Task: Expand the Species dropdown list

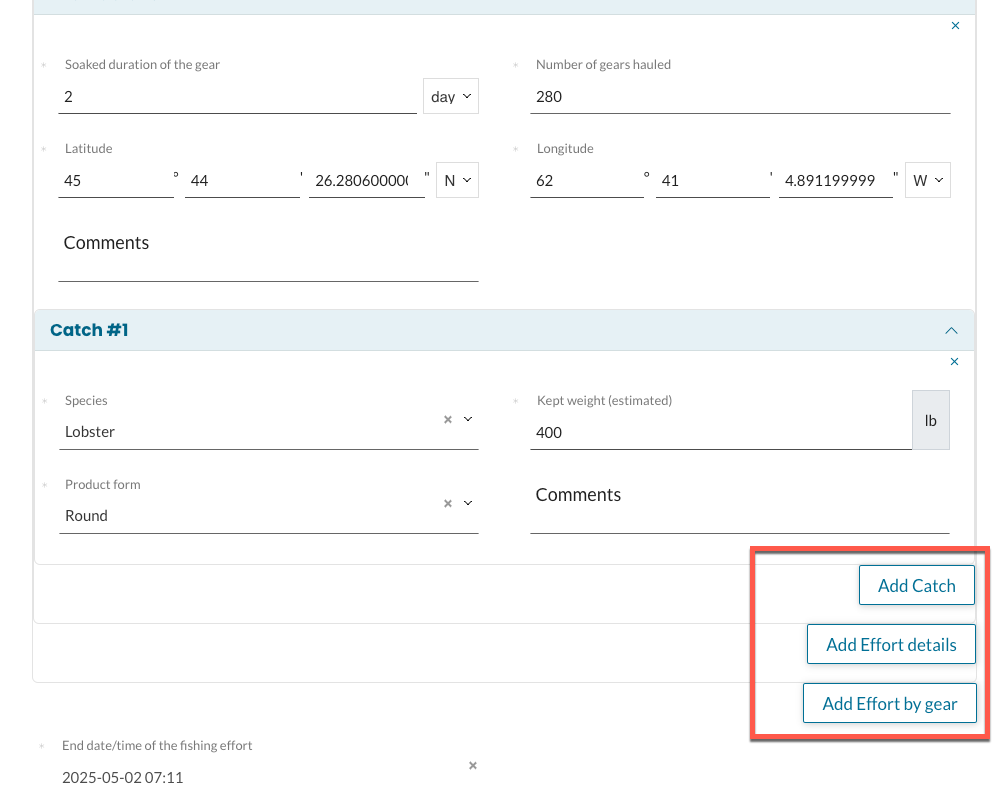Action: pyautogui.click(x=468, y=420)
